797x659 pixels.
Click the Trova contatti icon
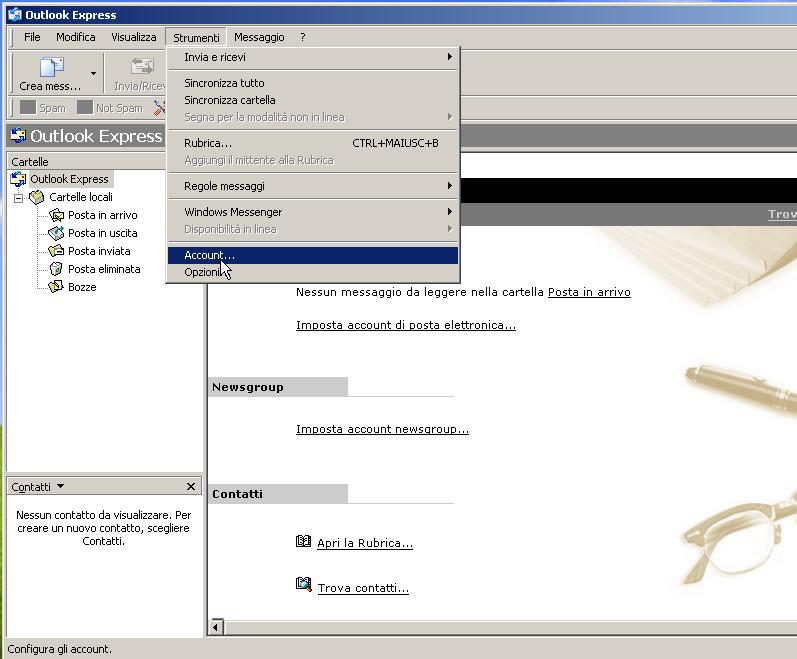pos(304,585)
